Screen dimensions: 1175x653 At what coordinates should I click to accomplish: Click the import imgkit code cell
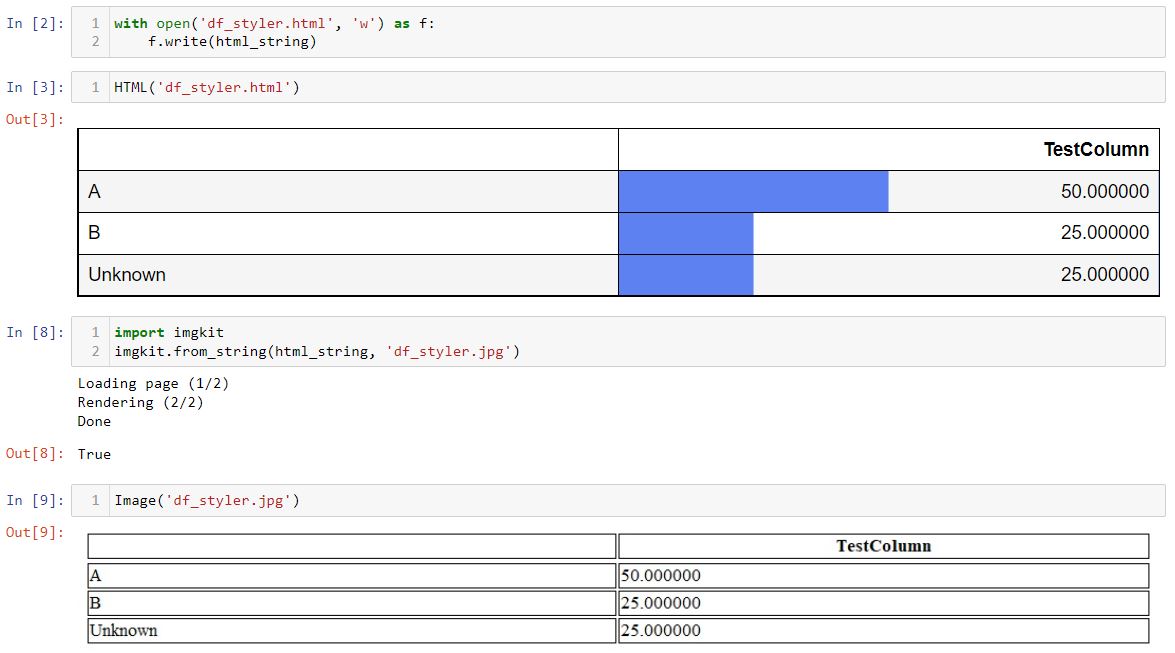[618, 341]
